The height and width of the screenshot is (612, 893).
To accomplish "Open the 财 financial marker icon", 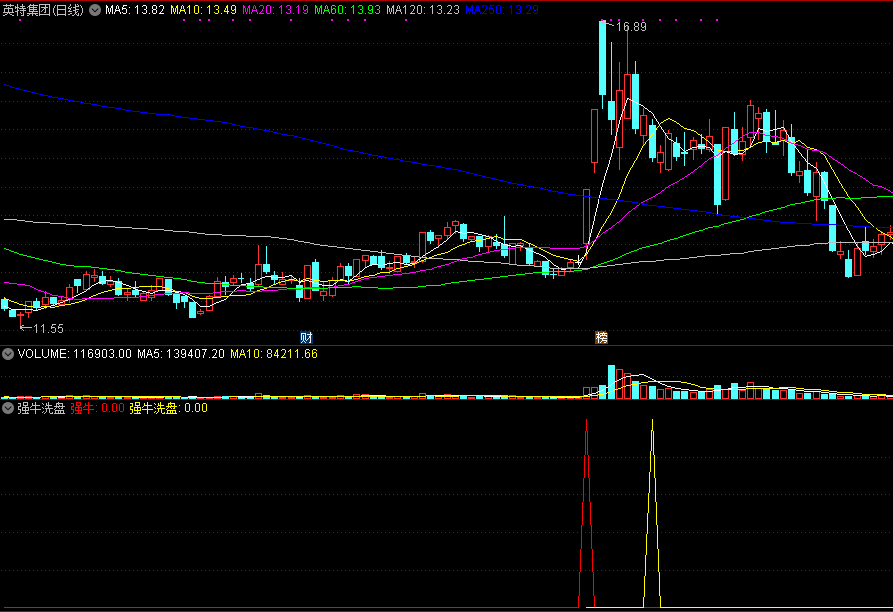I will tap(306, 338).
